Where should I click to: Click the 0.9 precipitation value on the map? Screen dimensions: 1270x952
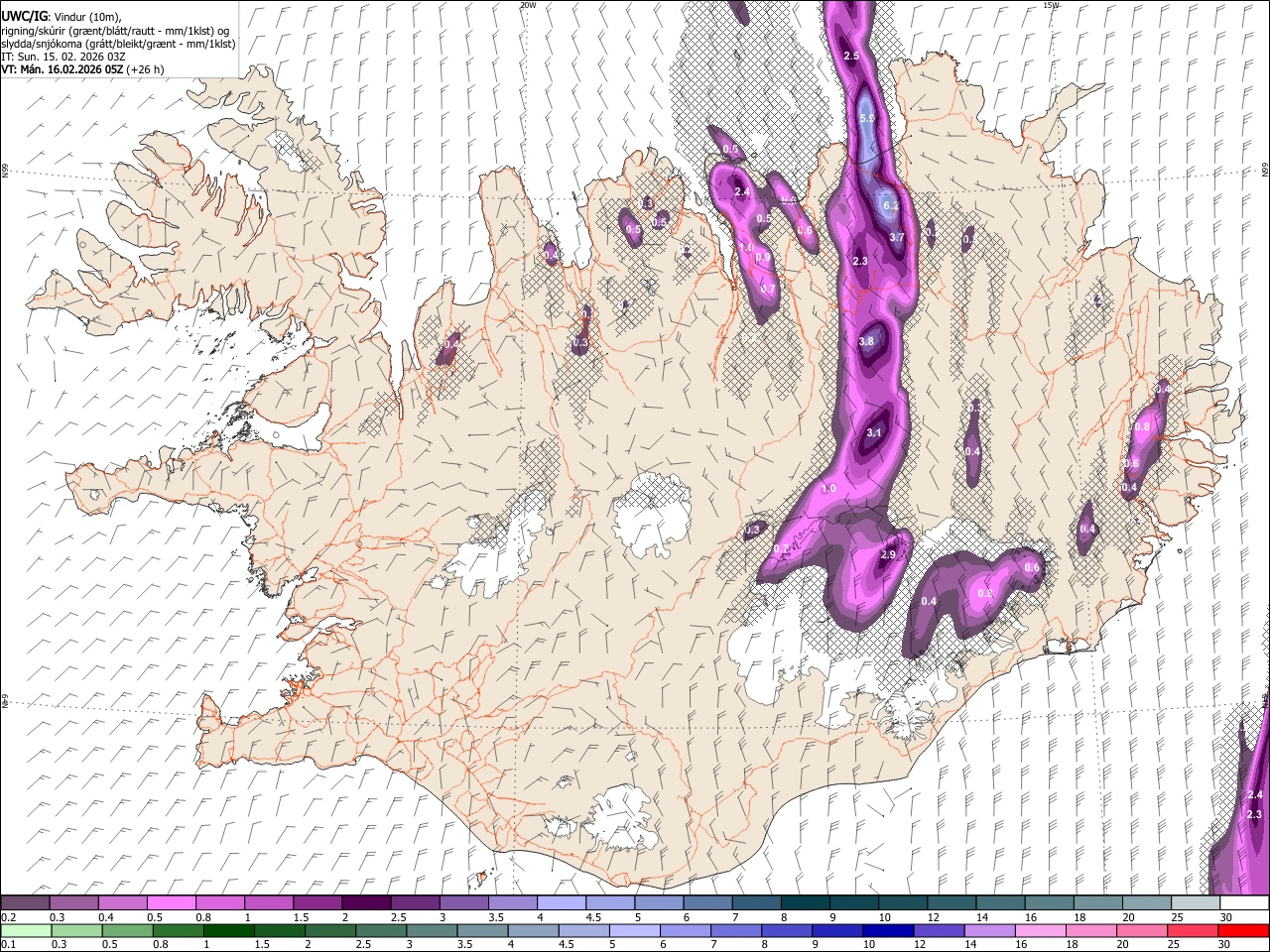coord(763,257)
